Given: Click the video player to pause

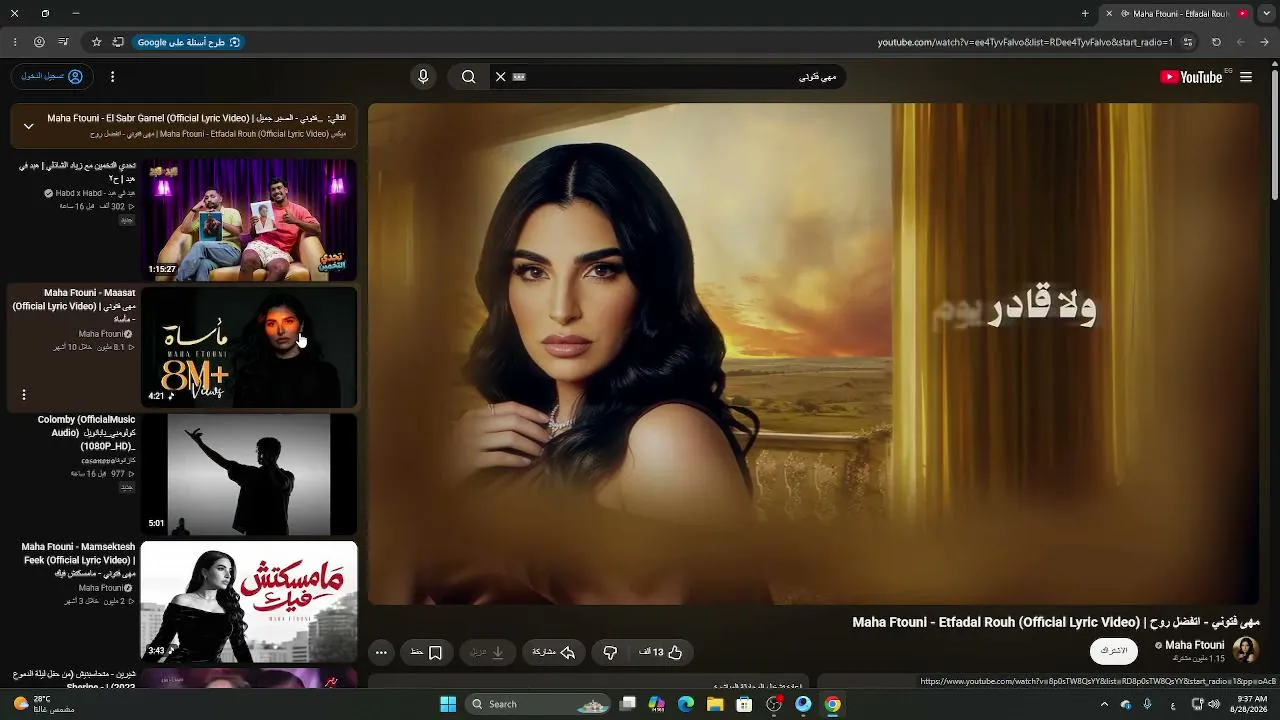Looking at the screenshot, I should (813, 354).
